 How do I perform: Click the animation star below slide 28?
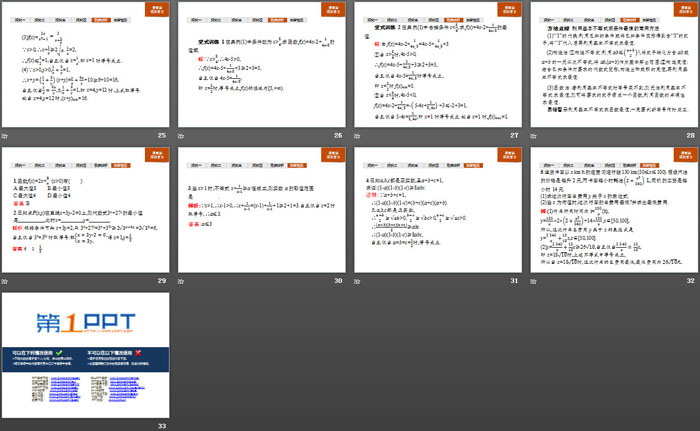coord(535,135)
